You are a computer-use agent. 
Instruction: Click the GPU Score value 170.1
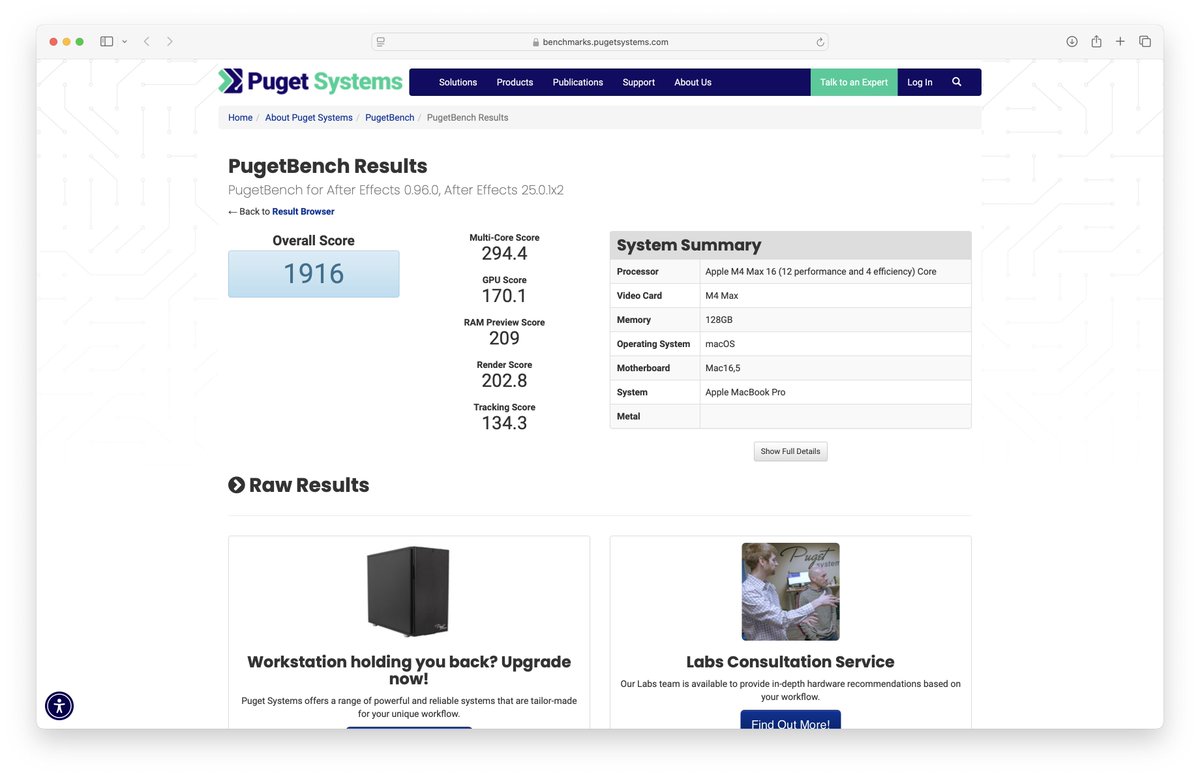tap(504, 296)
